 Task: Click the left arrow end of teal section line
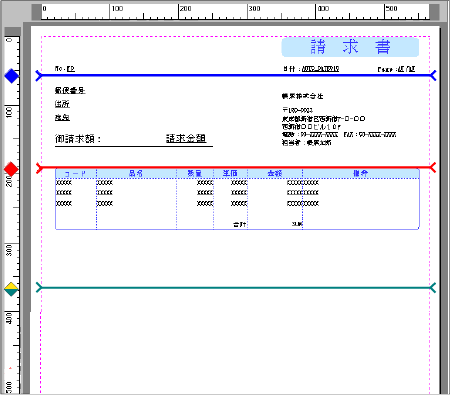point(39,287)
